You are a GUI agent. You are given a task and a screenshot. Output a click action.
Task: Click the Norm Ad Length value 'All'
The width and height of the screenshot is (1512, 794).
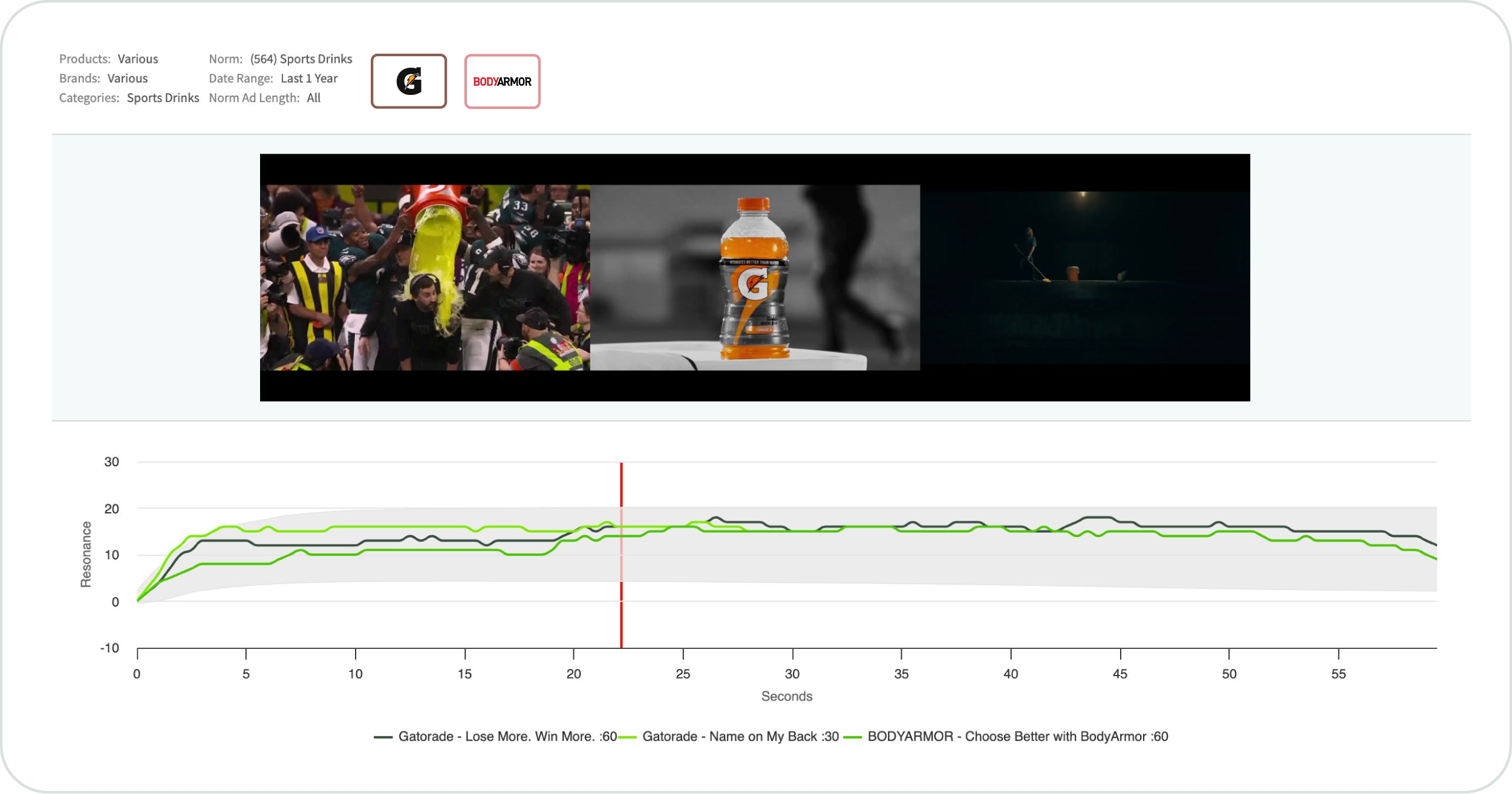point(314,97)
